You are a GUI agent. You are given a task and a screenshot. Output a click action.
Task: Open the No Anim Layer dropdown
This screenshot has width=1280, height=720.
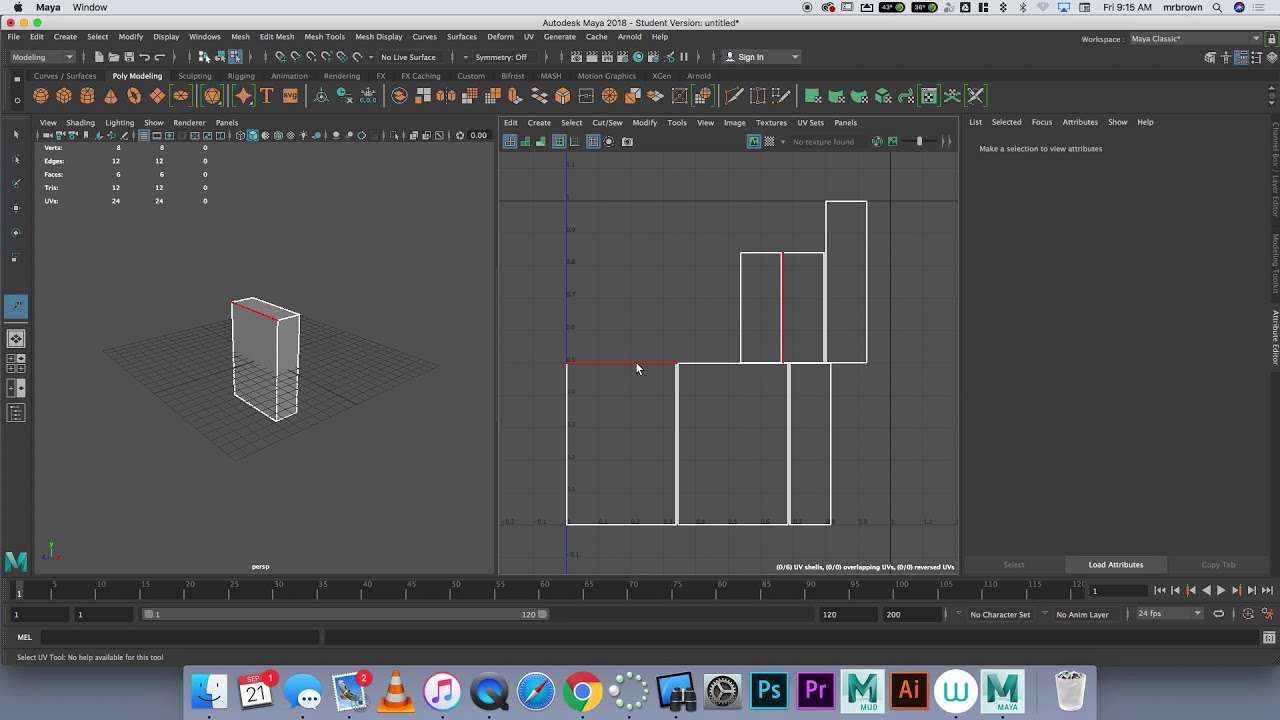point(1088,614)
